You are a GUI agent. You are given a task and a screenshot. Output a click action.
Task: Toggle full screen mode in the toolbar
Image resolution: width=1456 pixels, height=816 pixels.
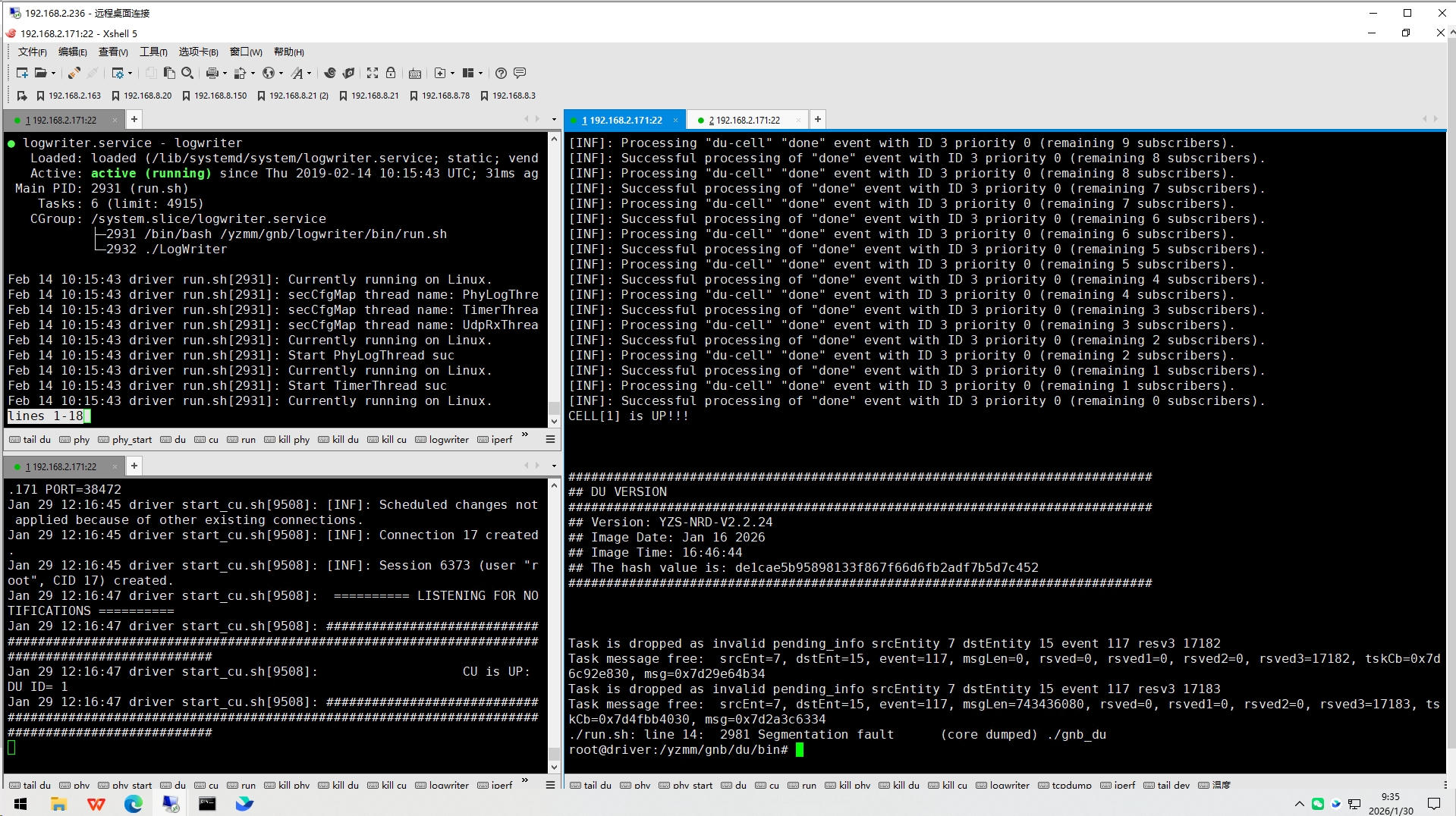coord(373,73)
